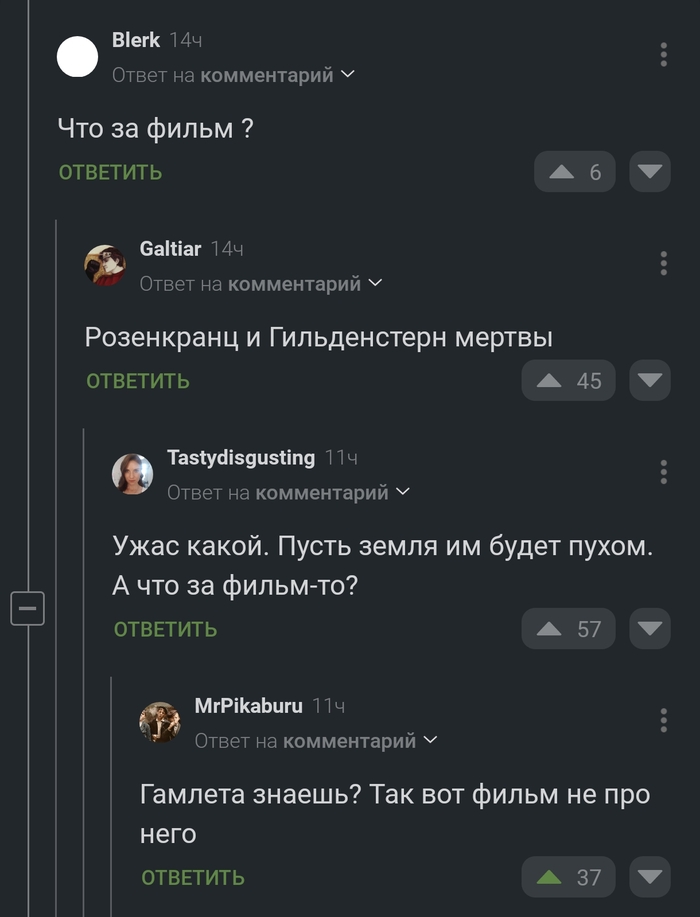This screenshot has height=917, width=700.
Task: Expand the parent comment chevron under Blerk
Action: (x=345, y=73)
